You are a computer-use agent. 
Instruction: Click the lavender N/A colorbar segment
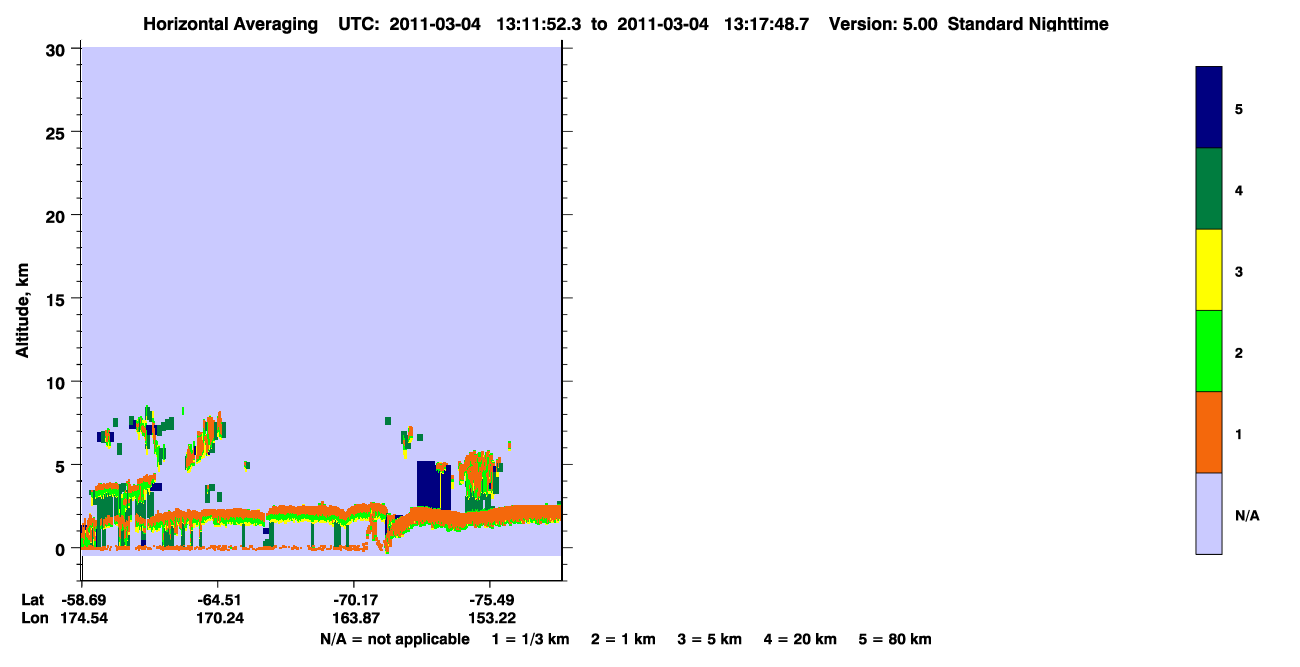coord(1209,513)
